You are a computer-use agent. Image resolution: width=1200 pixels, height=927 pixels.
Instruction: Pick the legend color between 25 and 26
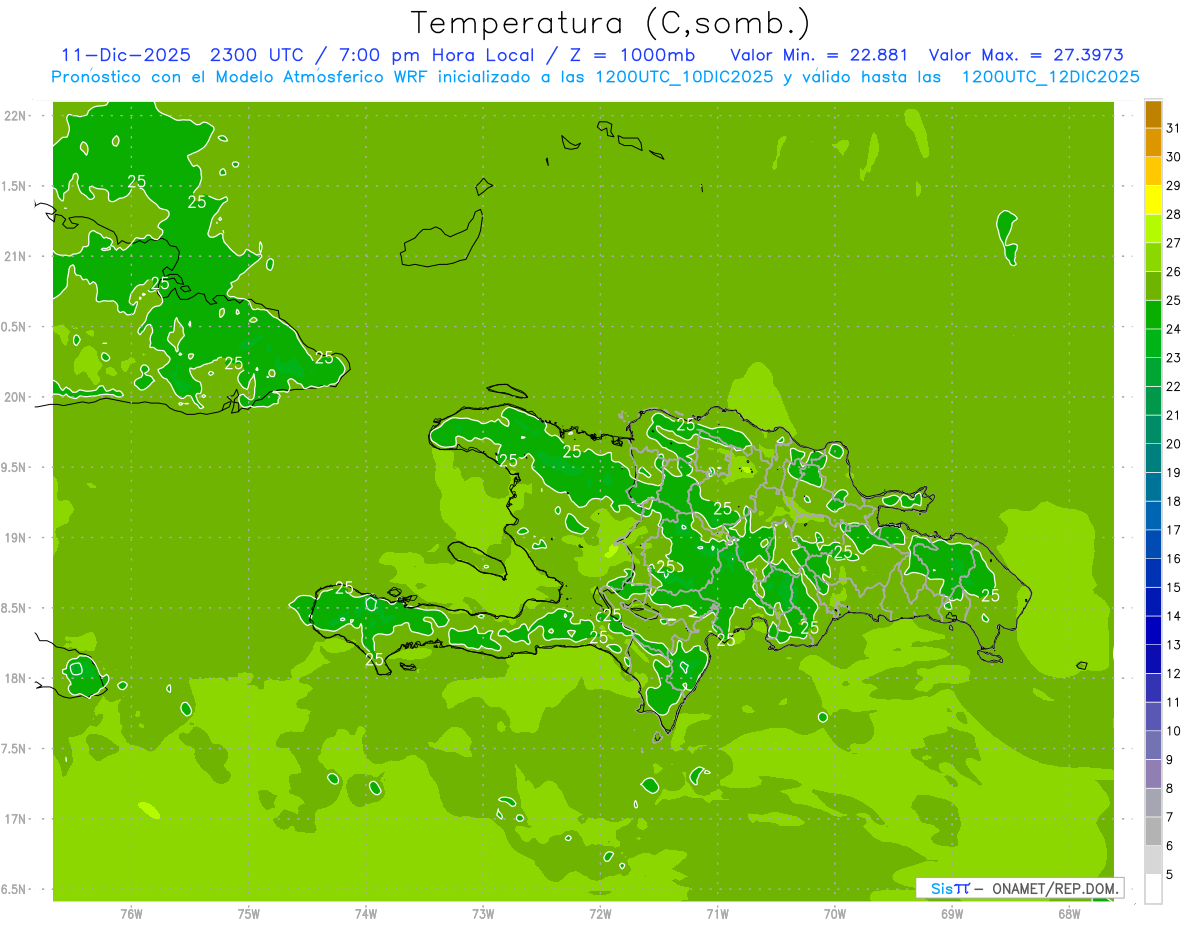point(1153,286)
